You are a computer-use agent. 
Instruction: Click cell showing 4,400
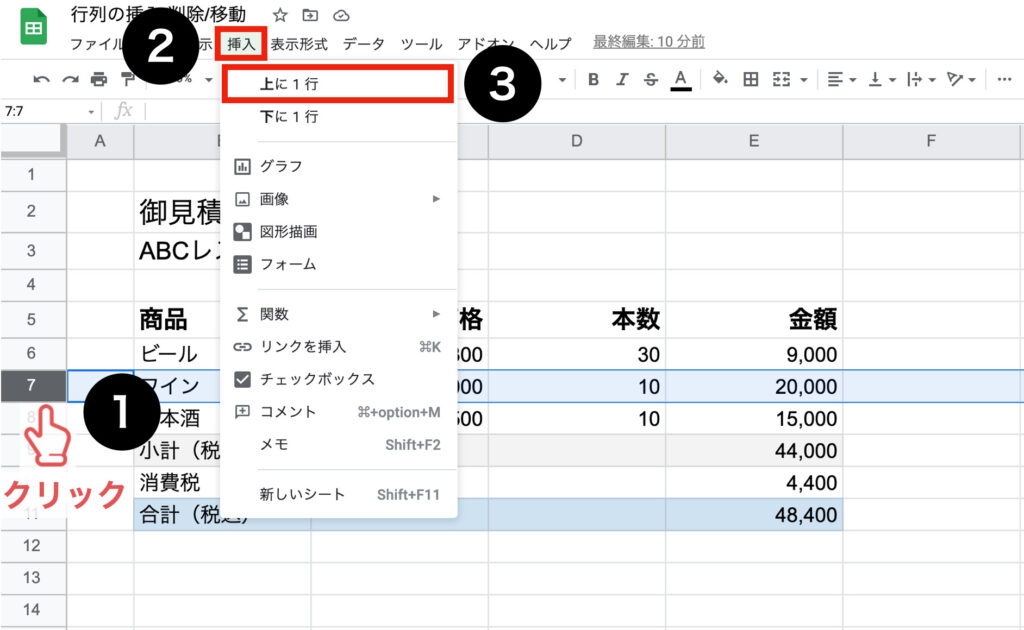click(x=754, y=482)
